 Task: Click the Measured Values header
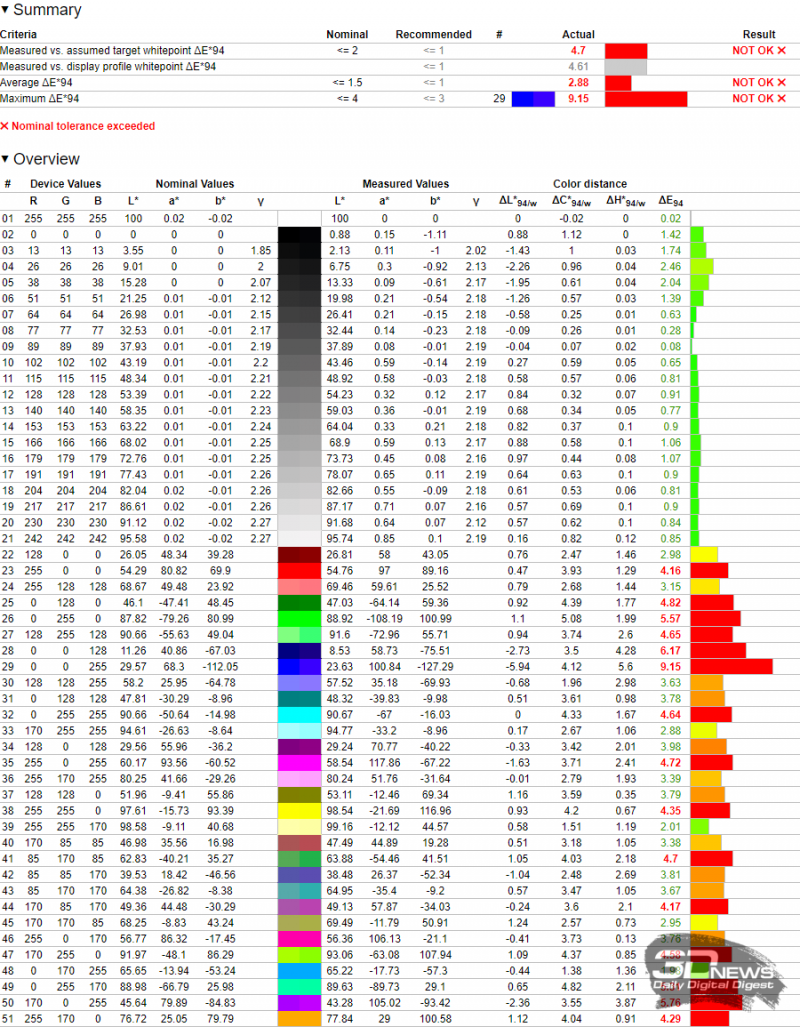coord(405,184)
